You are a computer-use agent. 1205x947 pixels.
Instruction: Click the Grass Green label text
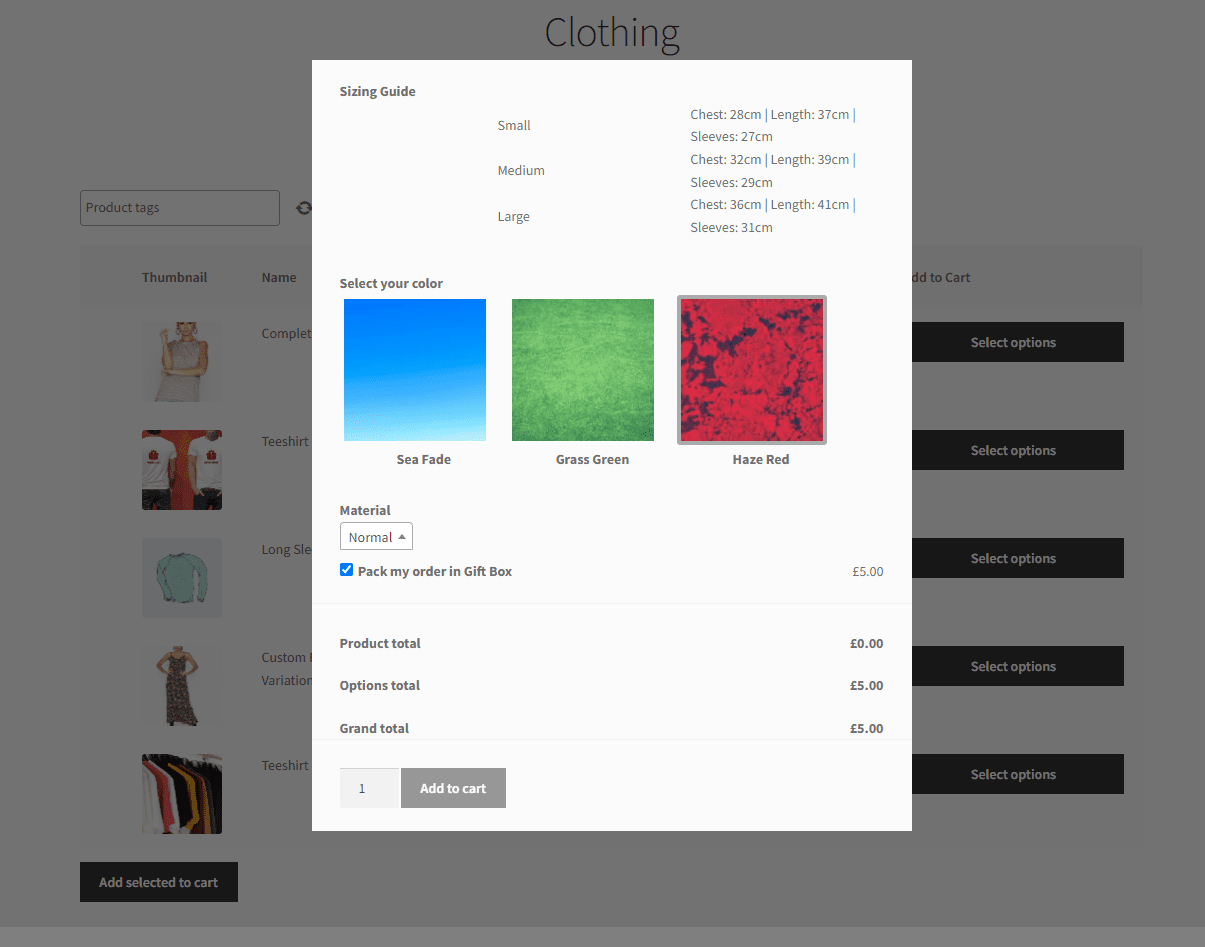(x=592, y=459)
